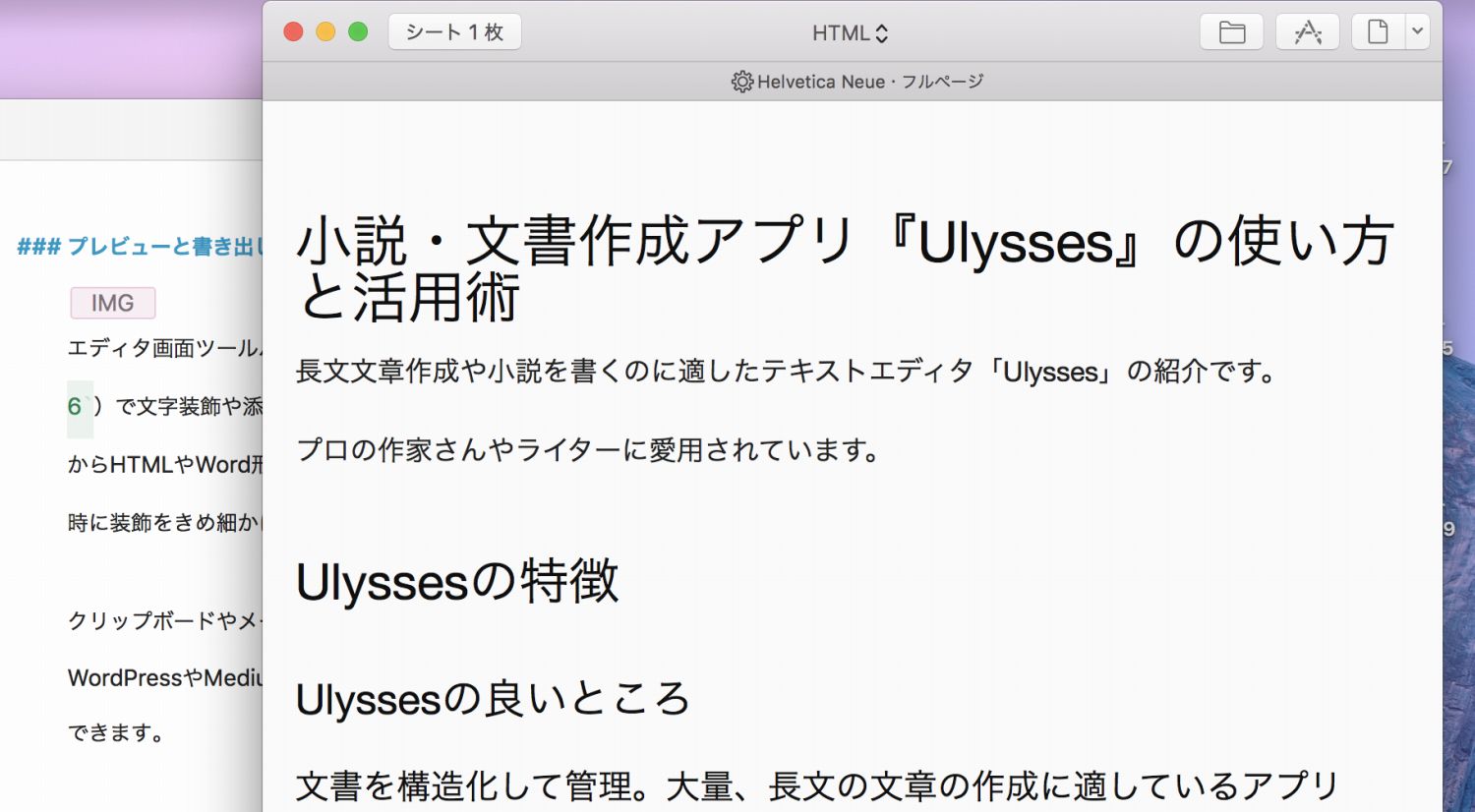Close the preview window with red button

pos(293,31)
